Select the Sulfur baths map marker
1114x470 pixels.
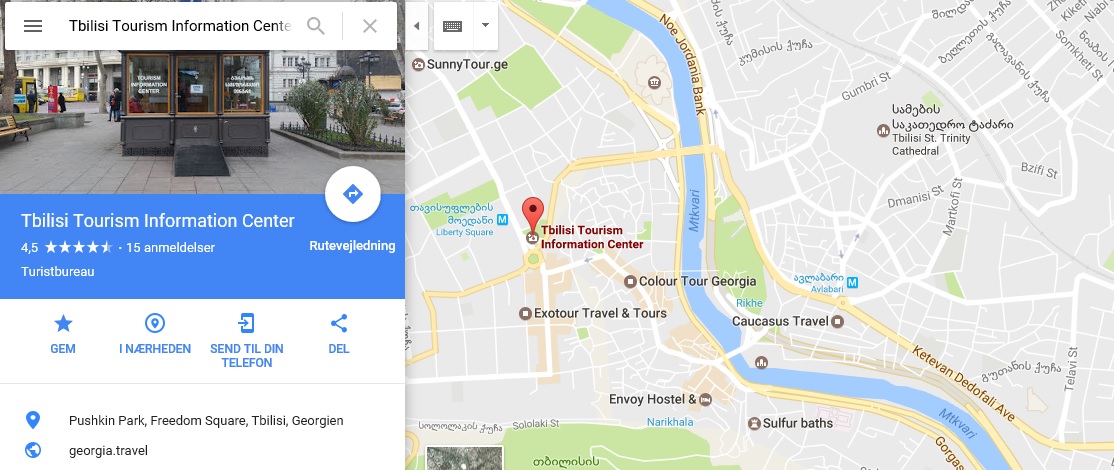pyautogui.click(x=754, y=423)
